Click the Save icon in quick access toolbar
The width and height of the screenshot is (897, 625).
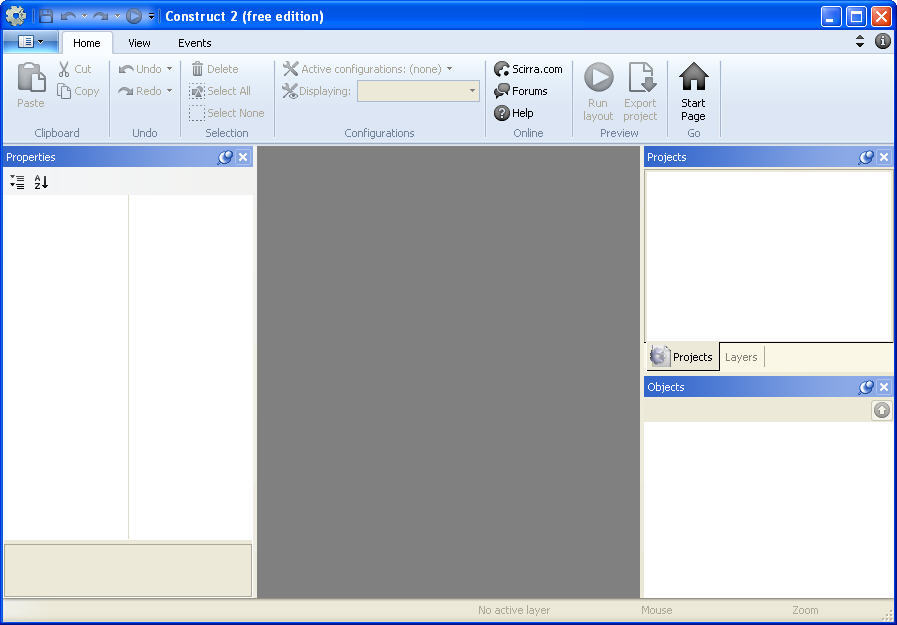46,16
